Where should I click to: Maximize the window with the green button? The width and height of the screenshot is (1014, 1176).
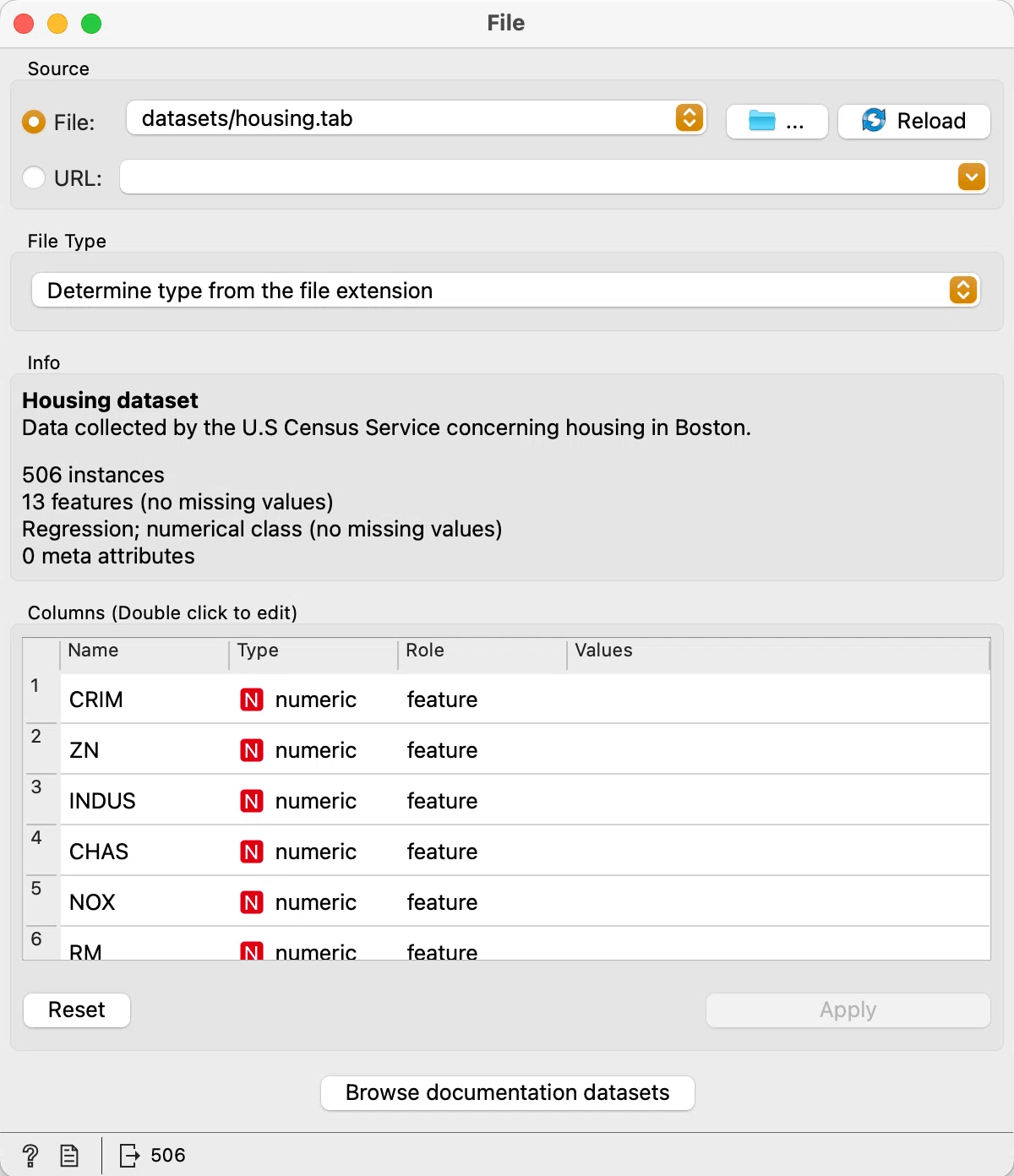[x=91, y=24]
